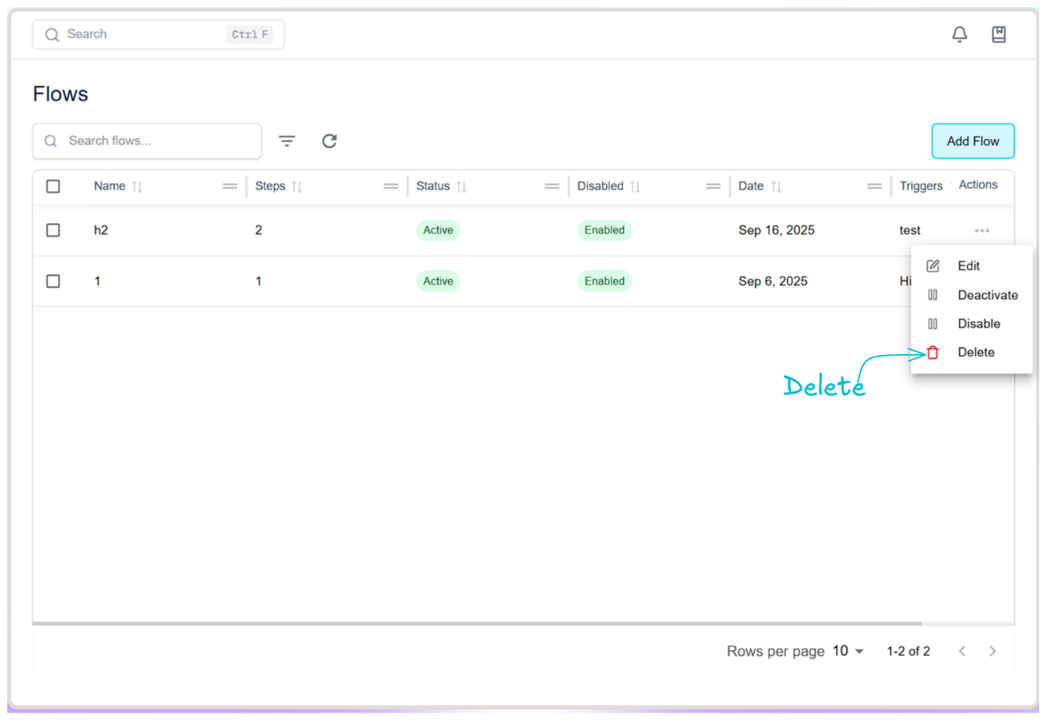Click the notification bell icon
Image resolution: width=1046 pixels, height=720 pixels.
[x=959, y=35]
